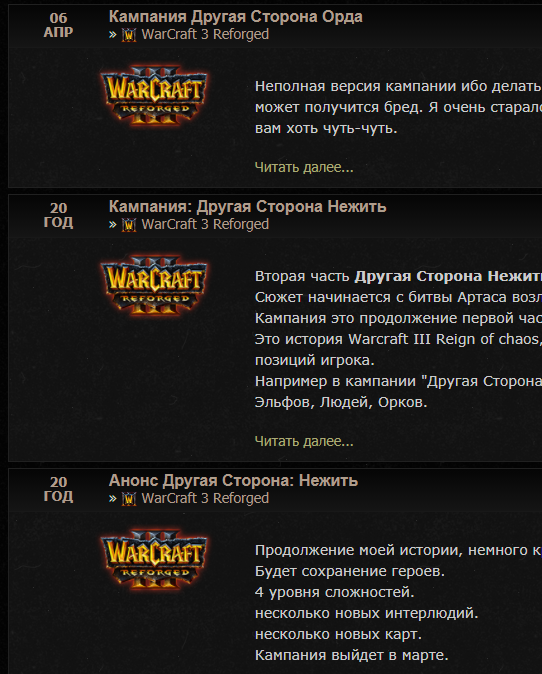Open the Reforged logo of Кампания Нежить post
Screen dimensions: 542x674
[x=154, y=285]
